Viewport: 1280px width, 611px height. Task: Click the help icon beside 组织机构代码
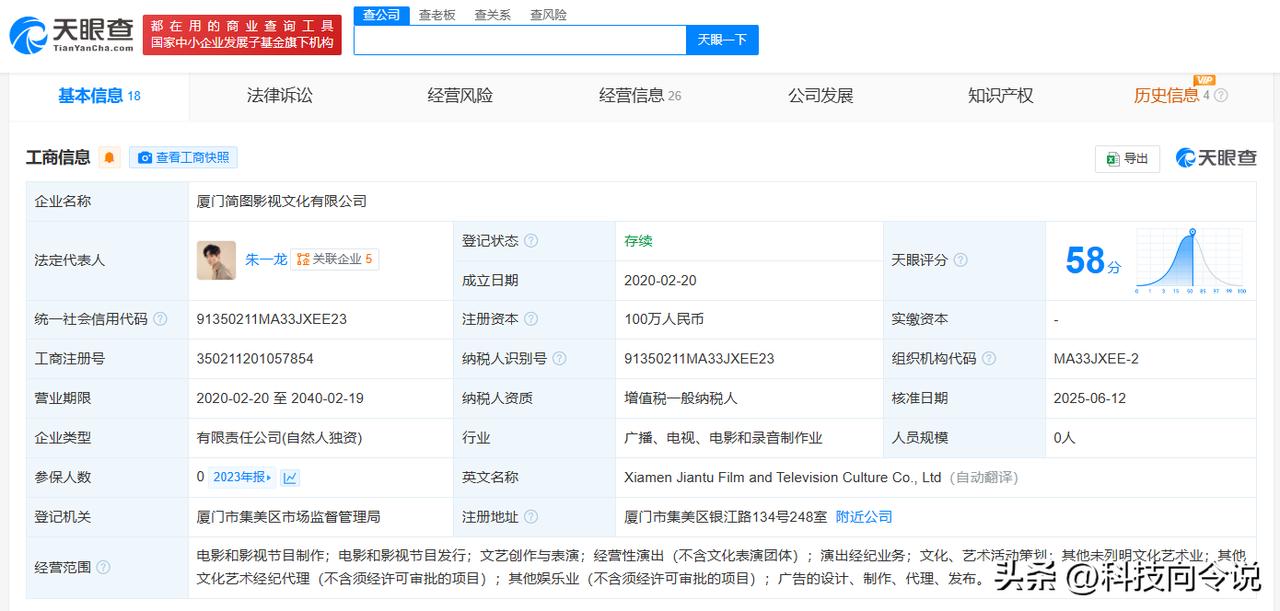coord(988,359)
